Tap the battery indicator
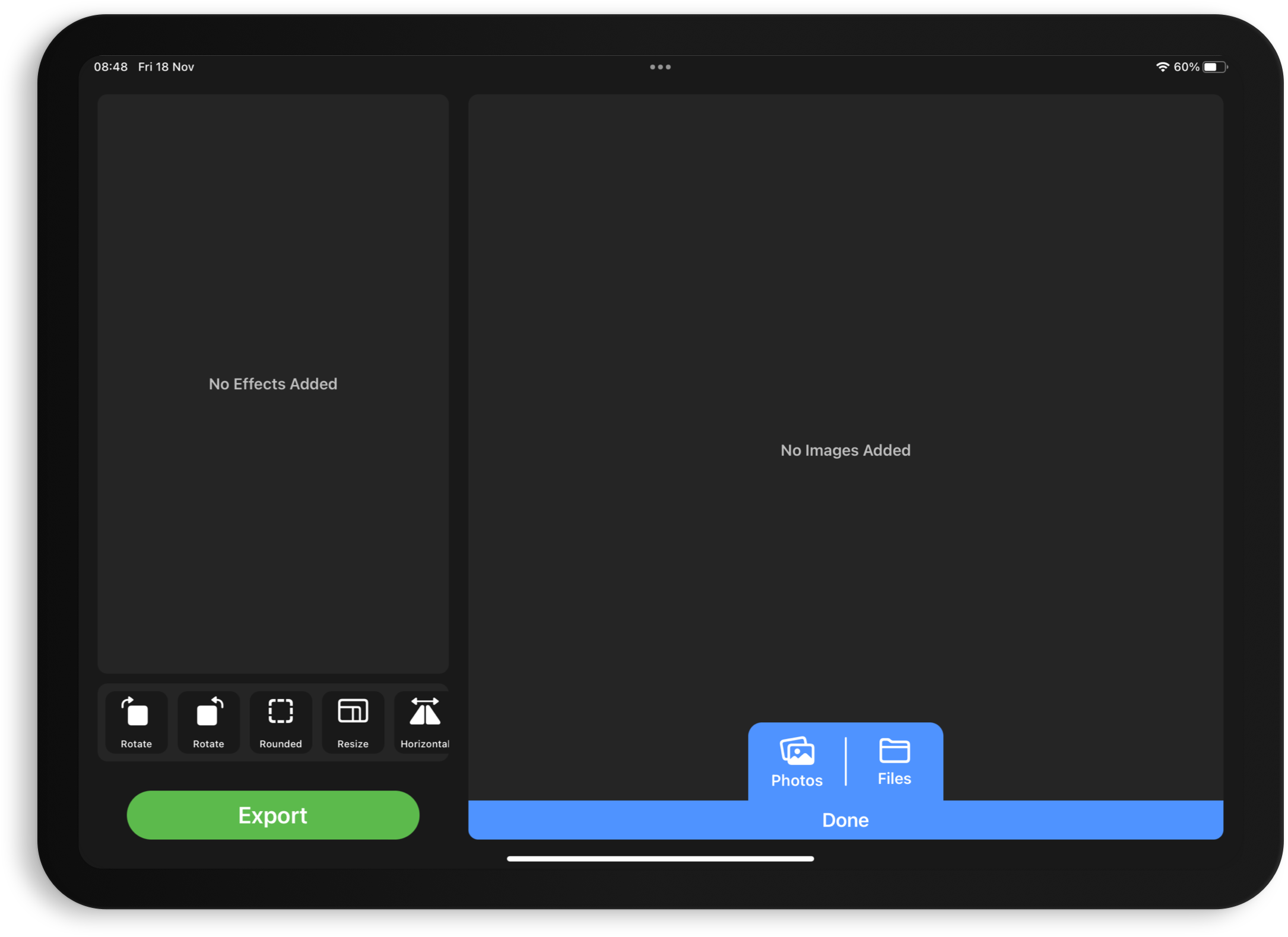The image size is (1288, 937). coord(1215,67)
